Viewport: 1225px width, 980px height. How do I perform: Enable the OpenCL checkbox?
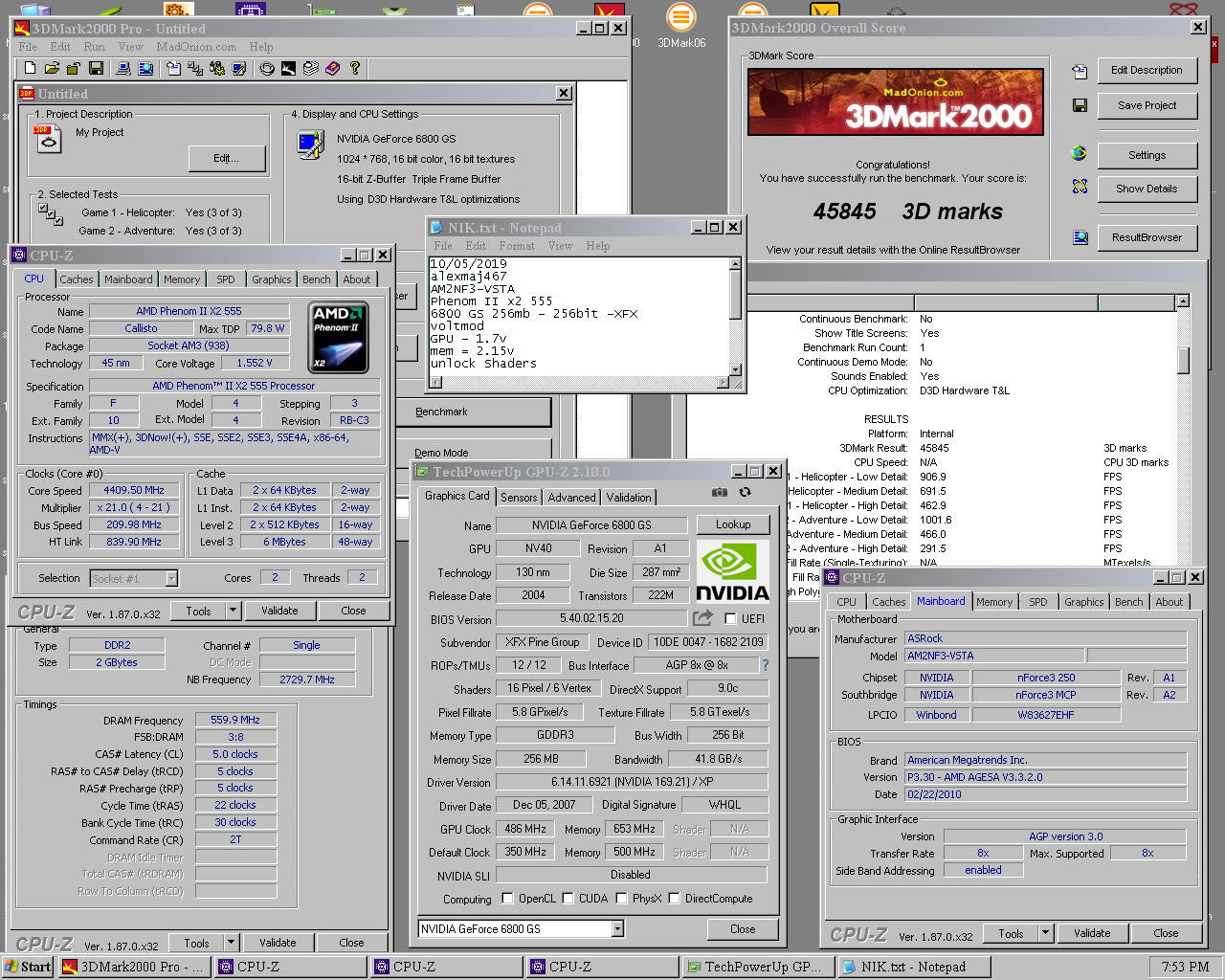click(507, 899)
